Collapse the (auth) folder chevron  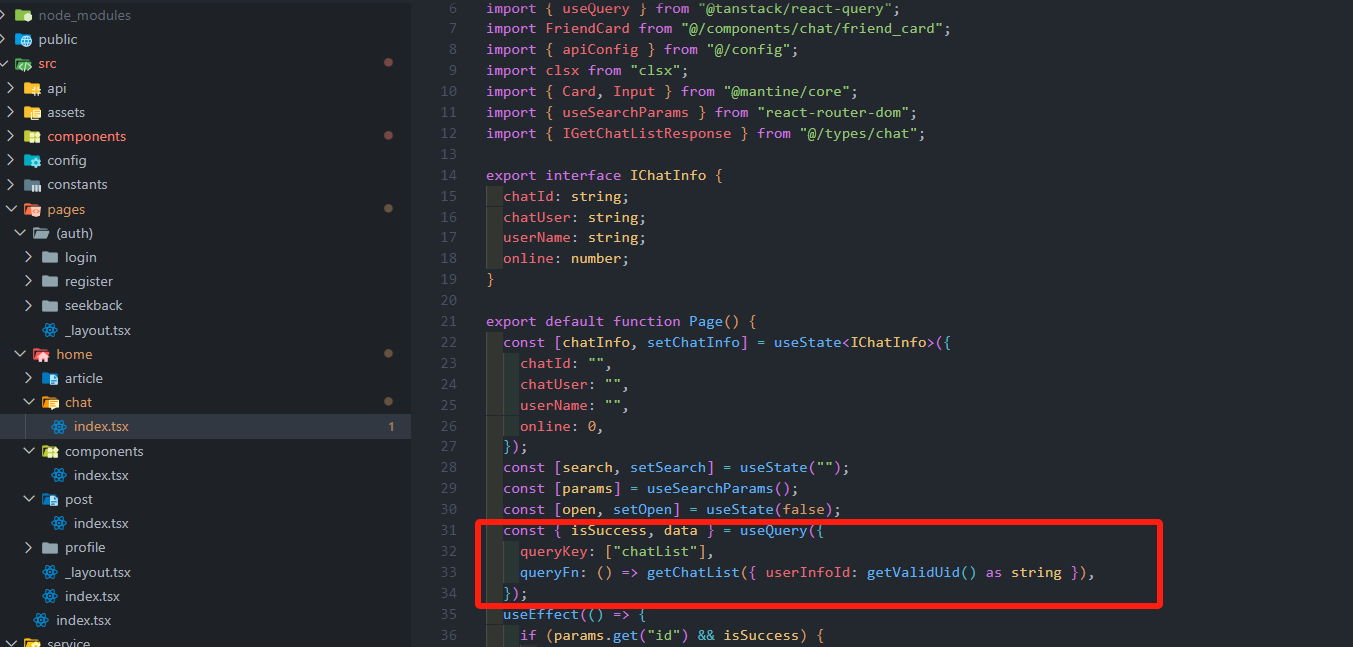click(x=20, y=234)
